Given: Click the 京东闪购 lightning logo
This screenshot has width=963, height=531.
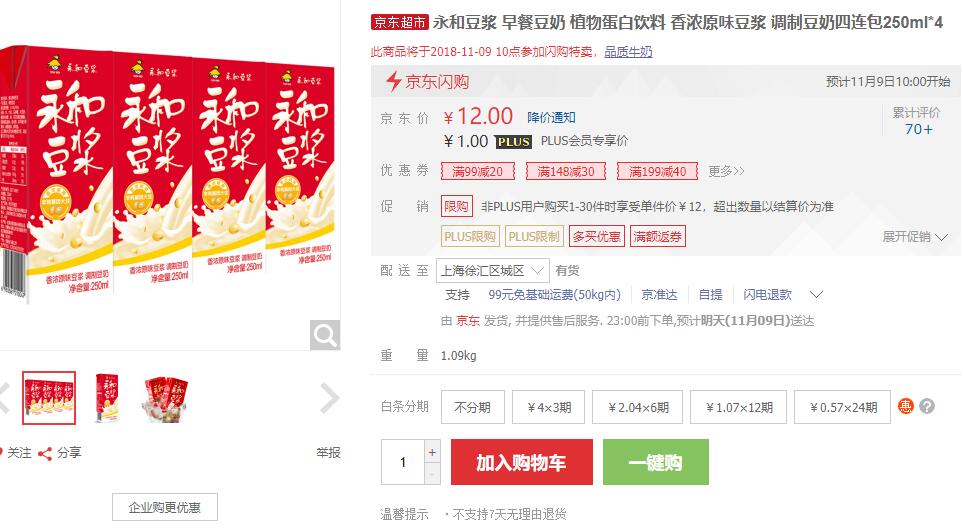Looking at the screenshot, I should tap(392, 82).
